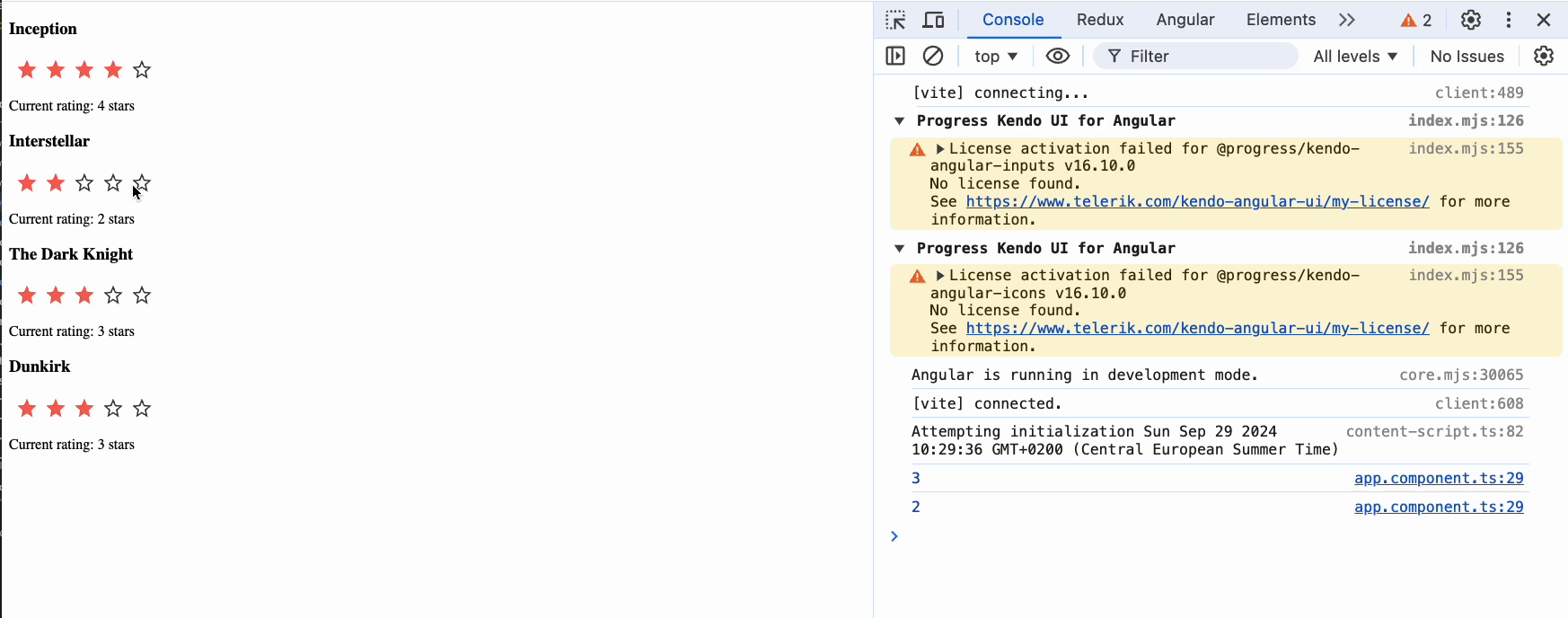The image size is (1568, 618).
Task: Rate Interstellar three stars
Action: point(84,183)
